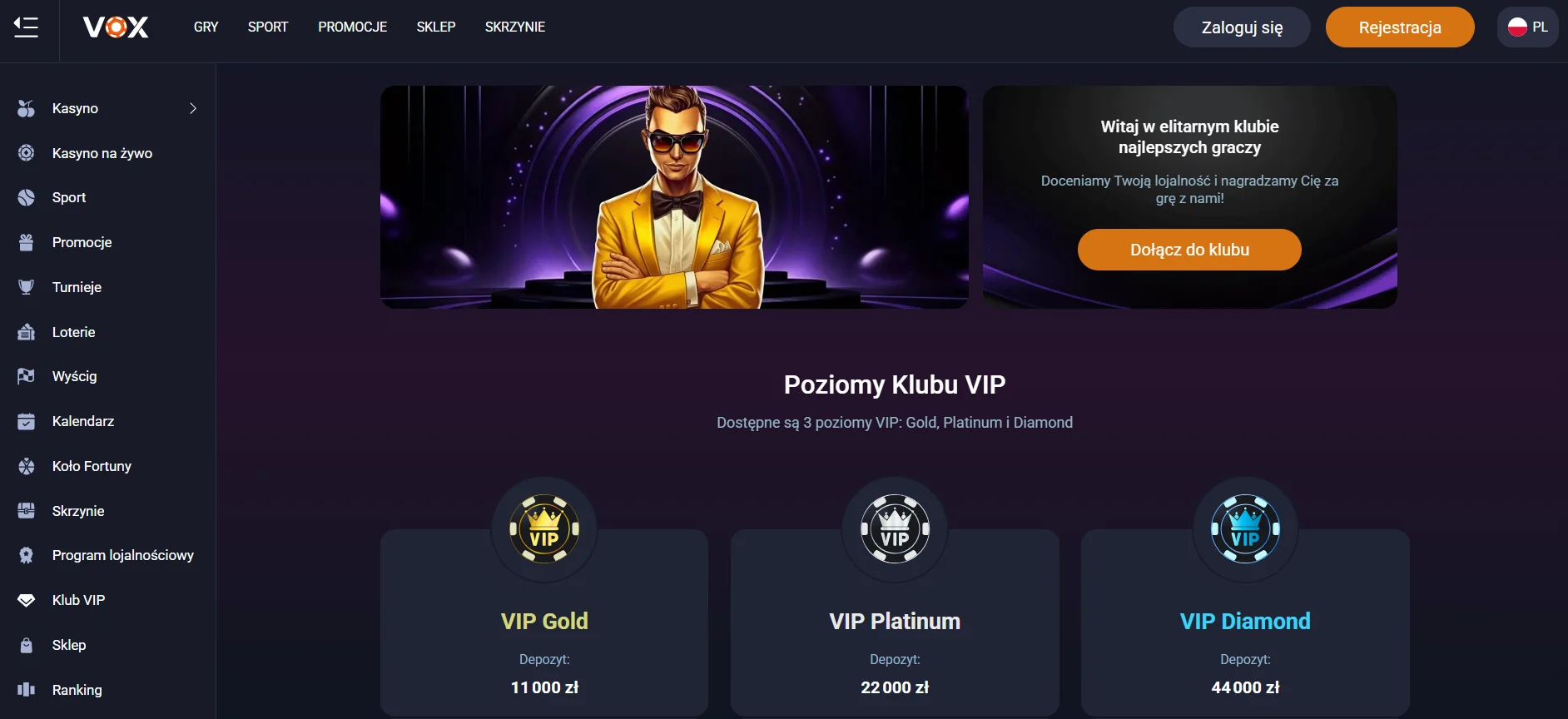Click the Turnieje trophy icon
Screen dimensions: 1568x719
[27, 287]
